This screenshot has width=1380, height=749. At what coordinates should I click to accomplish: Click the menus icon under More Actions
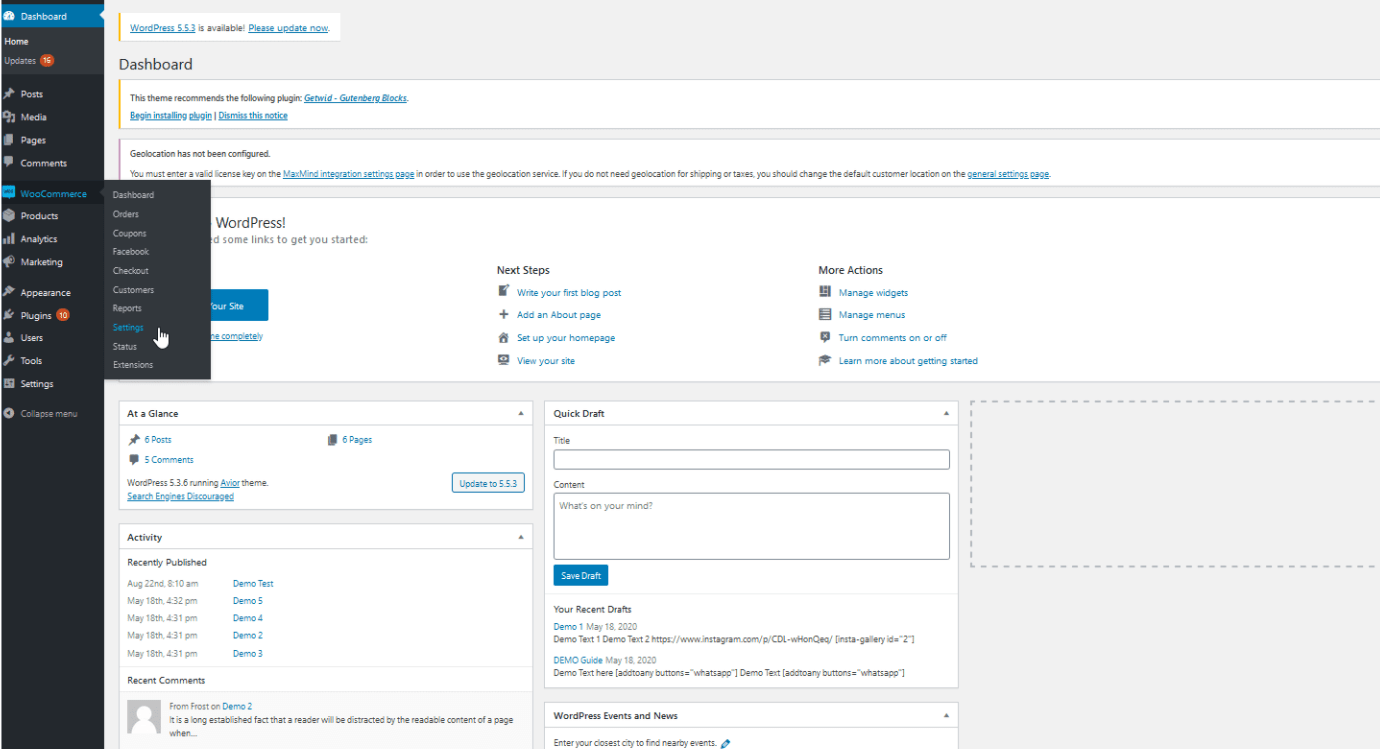tap(825, 314)
